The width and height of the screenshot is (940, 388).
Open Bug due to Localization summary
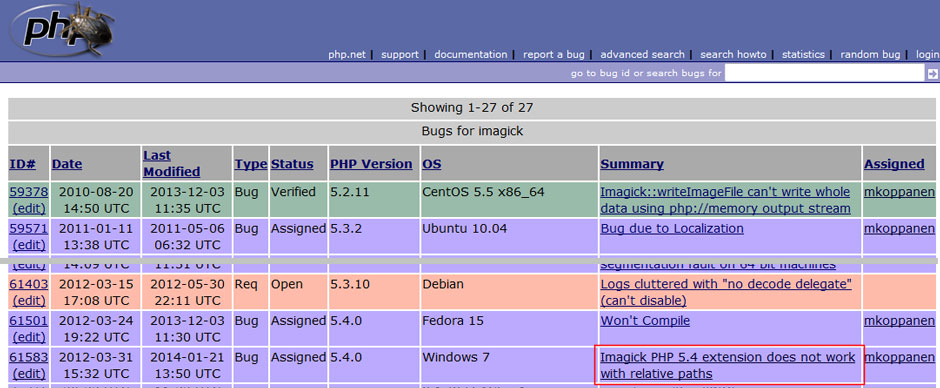(x=672, y=228)
